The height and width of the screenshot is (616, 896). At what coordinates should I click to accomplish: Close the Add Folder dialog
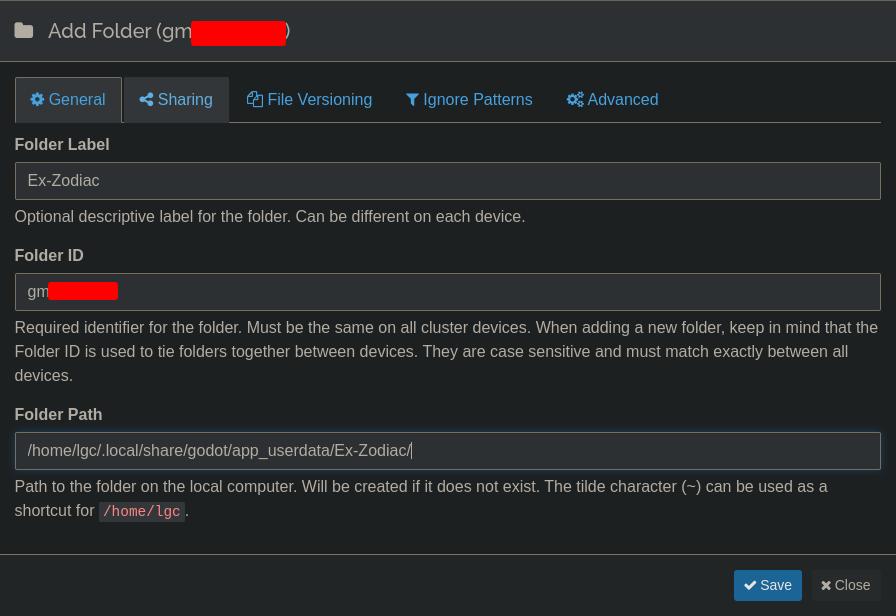pos(845,585)
